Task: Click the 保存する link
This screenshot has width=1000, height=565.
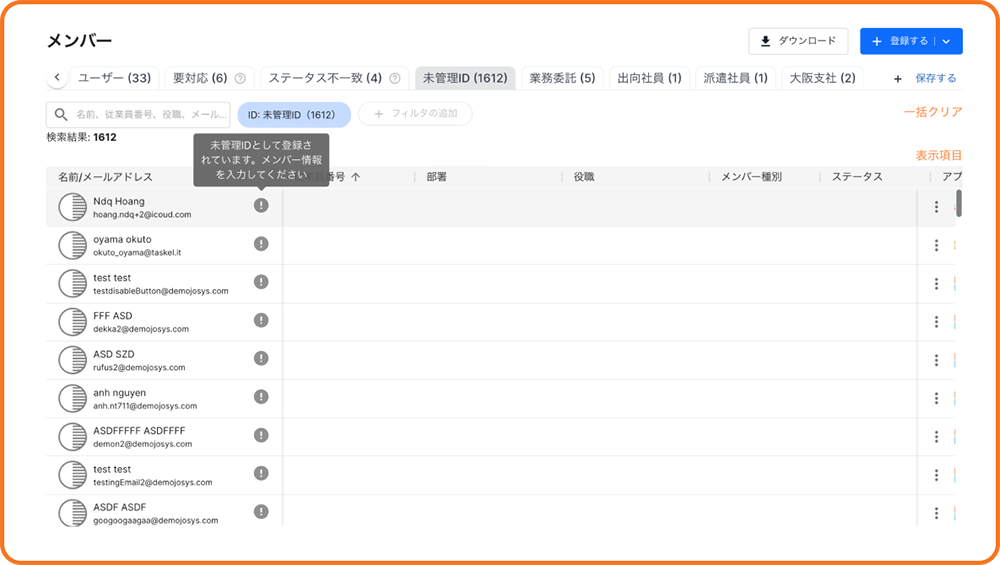Action: [x=935, y=78]
